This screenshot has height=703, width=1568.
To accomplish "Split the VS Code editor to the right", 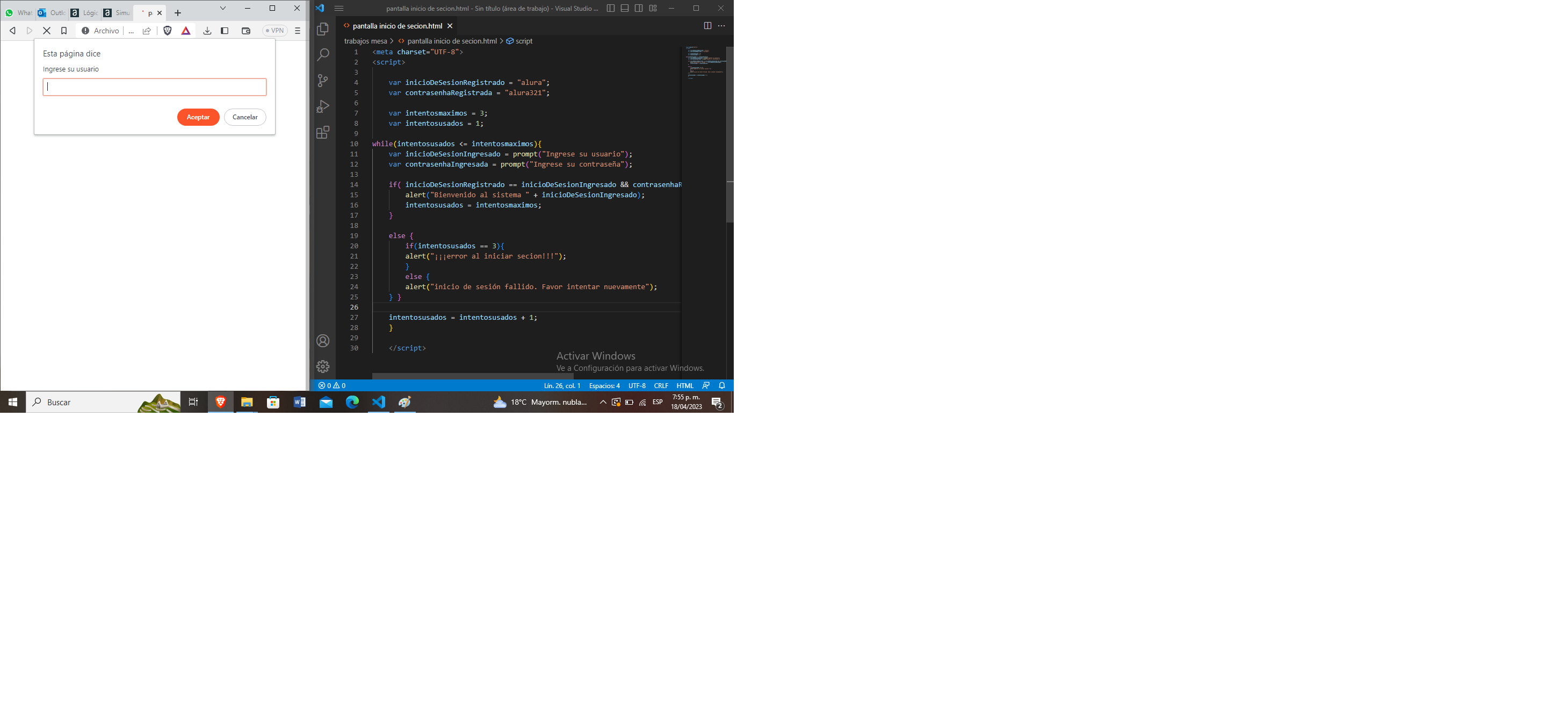I will (707, 26).
